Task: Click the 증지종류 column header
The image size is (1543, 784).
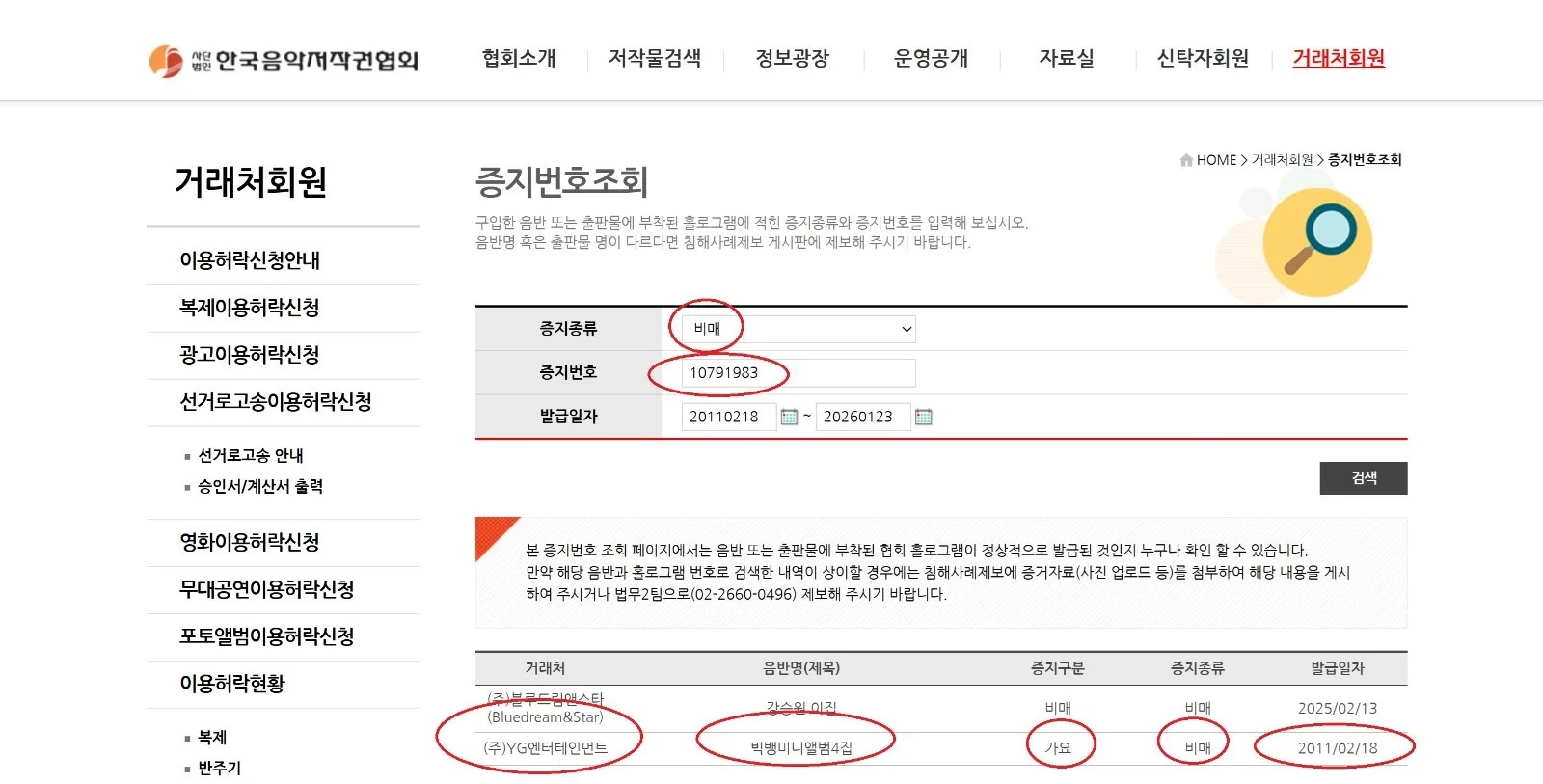Action: [1198, 668]
